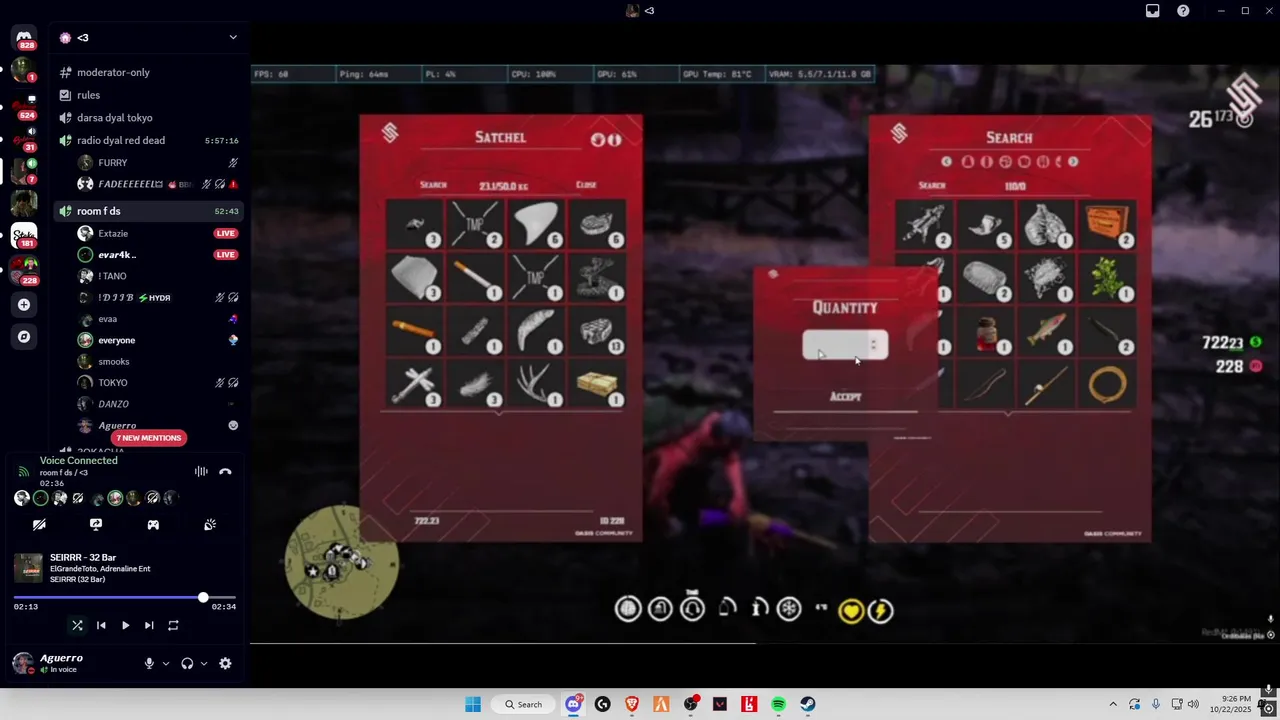Start an activity with the gamepad icon
Viewport: 1280px width, 720px height.
(153, 524)
